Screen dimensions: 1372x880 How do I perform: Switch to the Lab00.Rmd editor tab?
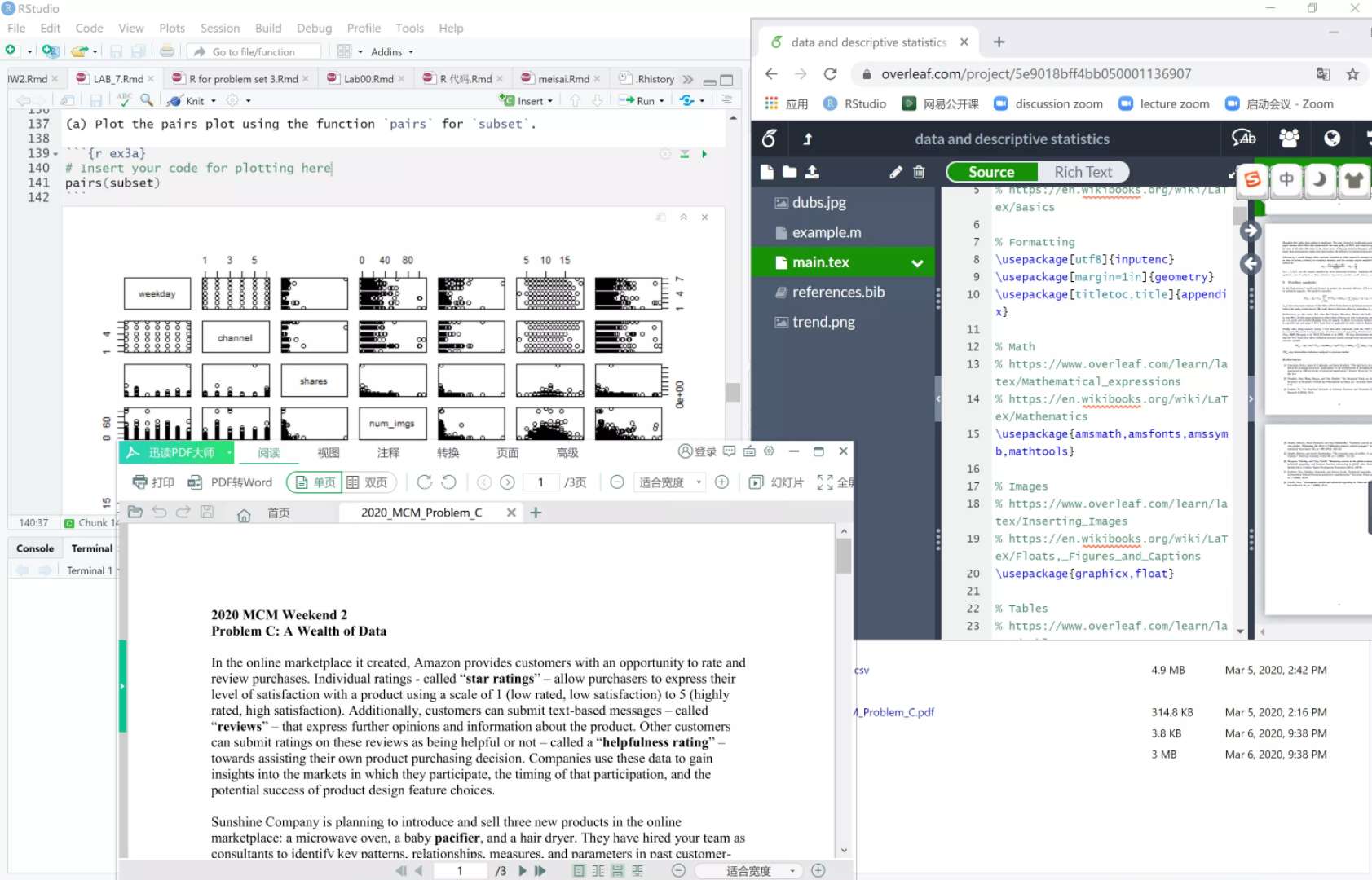368,79
